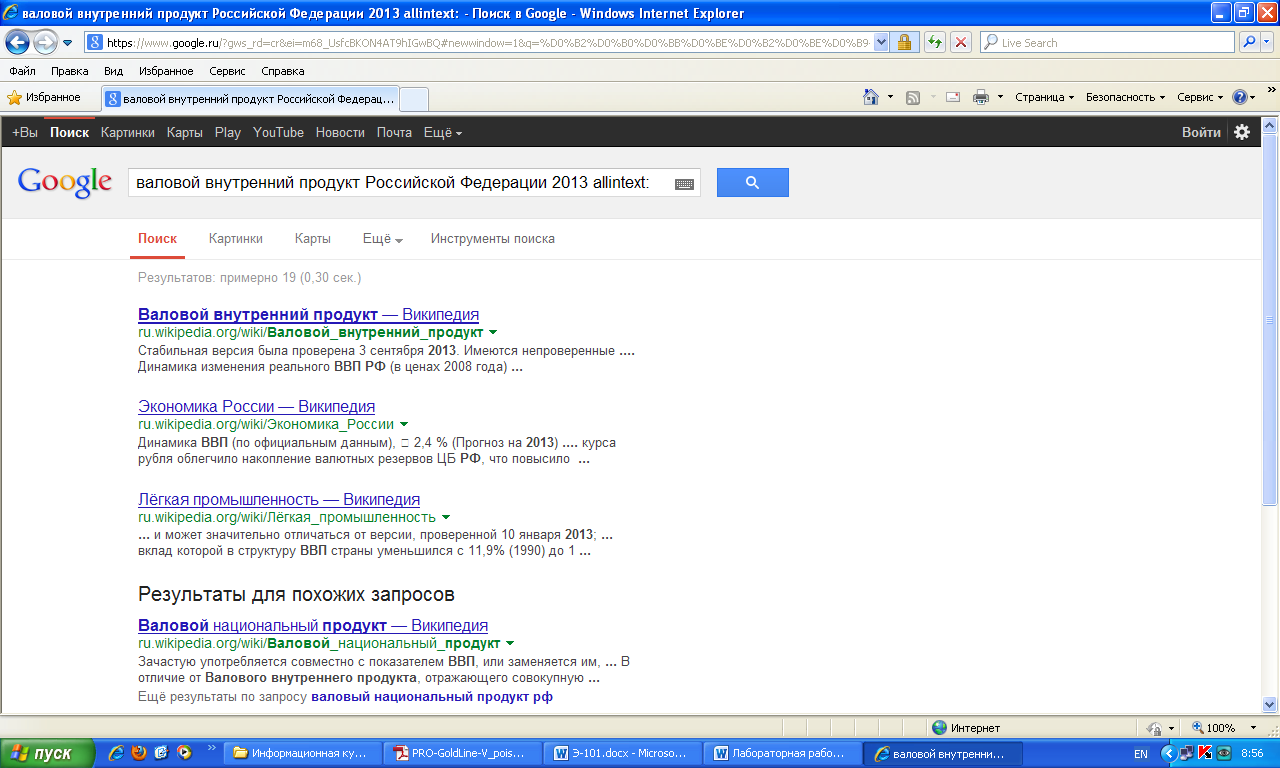
Task: Open the recent pages dropdown next to Forward
Action: [x=68, y=43]
